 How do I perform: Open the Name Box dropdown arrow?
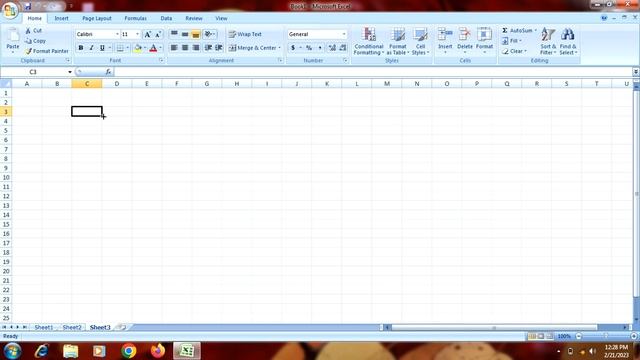70,72
